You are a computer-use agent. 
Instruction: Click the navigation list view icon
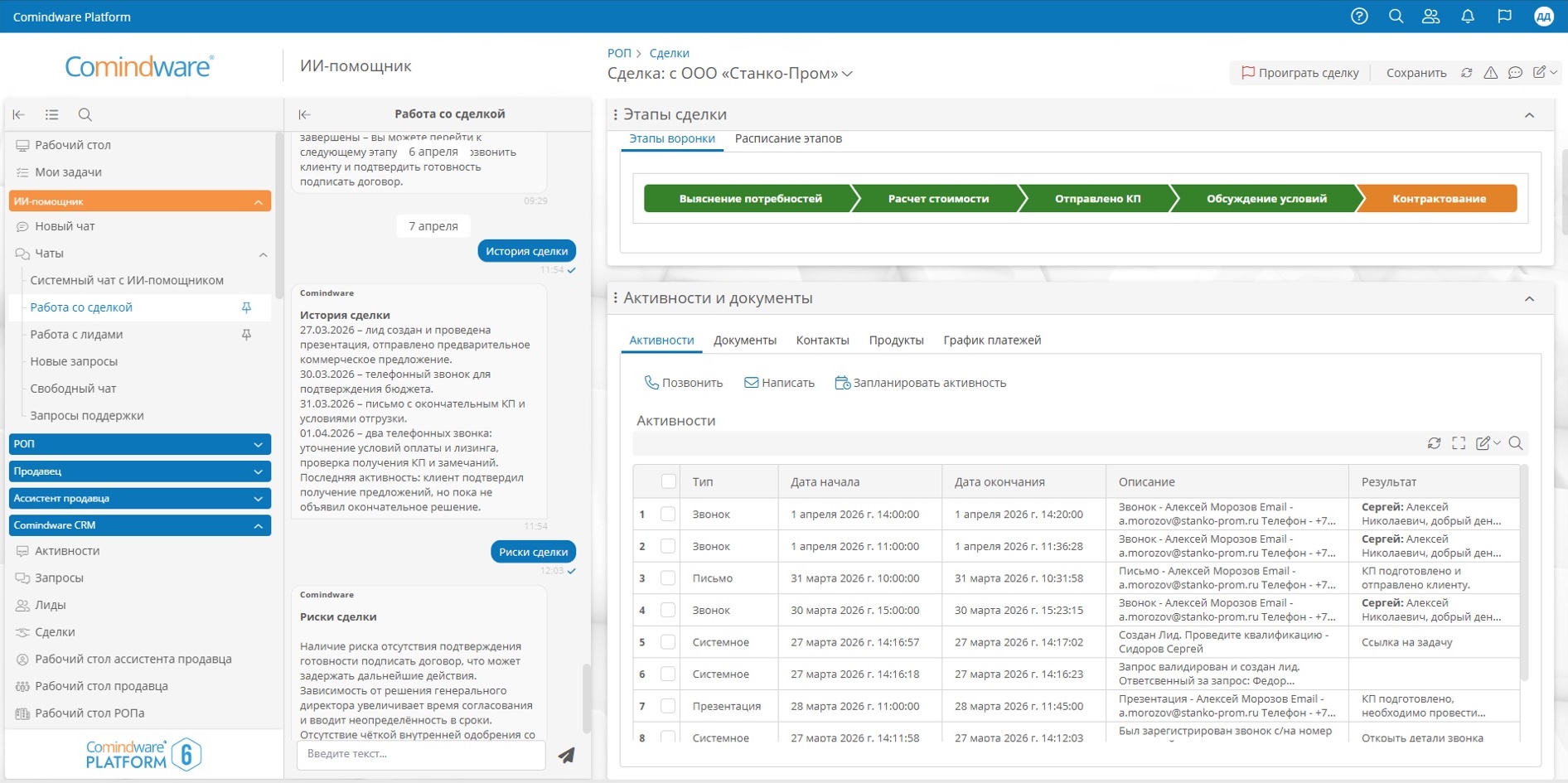tap(51, 114)
